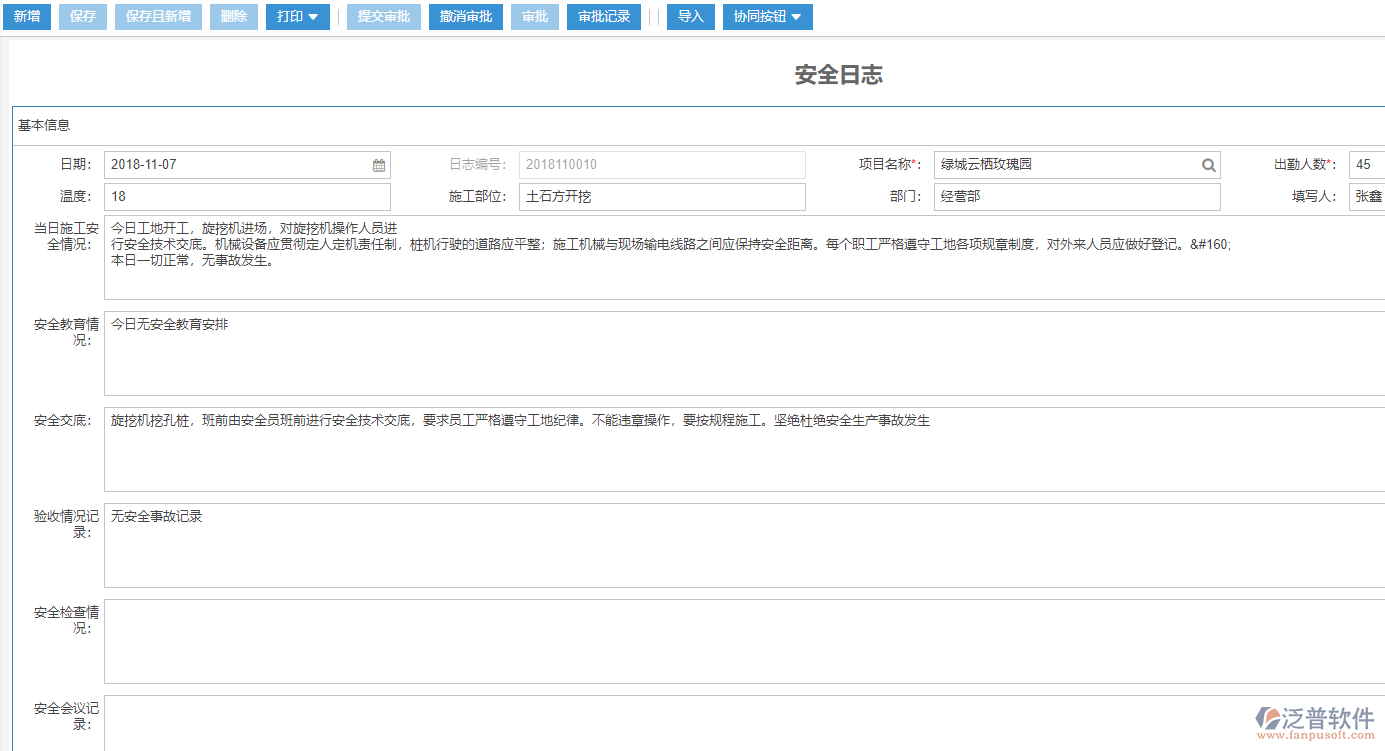Click the 删除 toolbar button

(x=233, y=17)
